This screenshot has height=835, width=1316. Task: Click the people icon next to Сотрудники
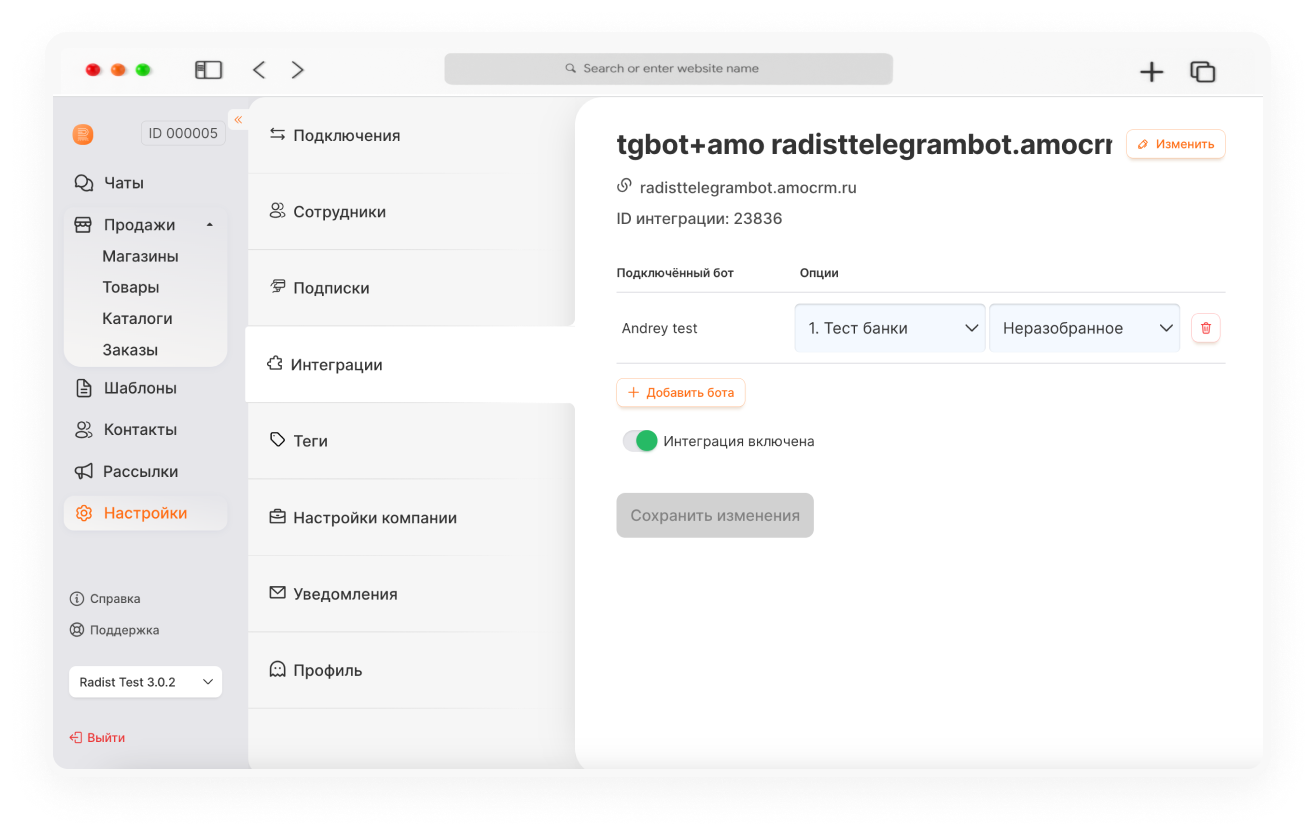(278, 211)
